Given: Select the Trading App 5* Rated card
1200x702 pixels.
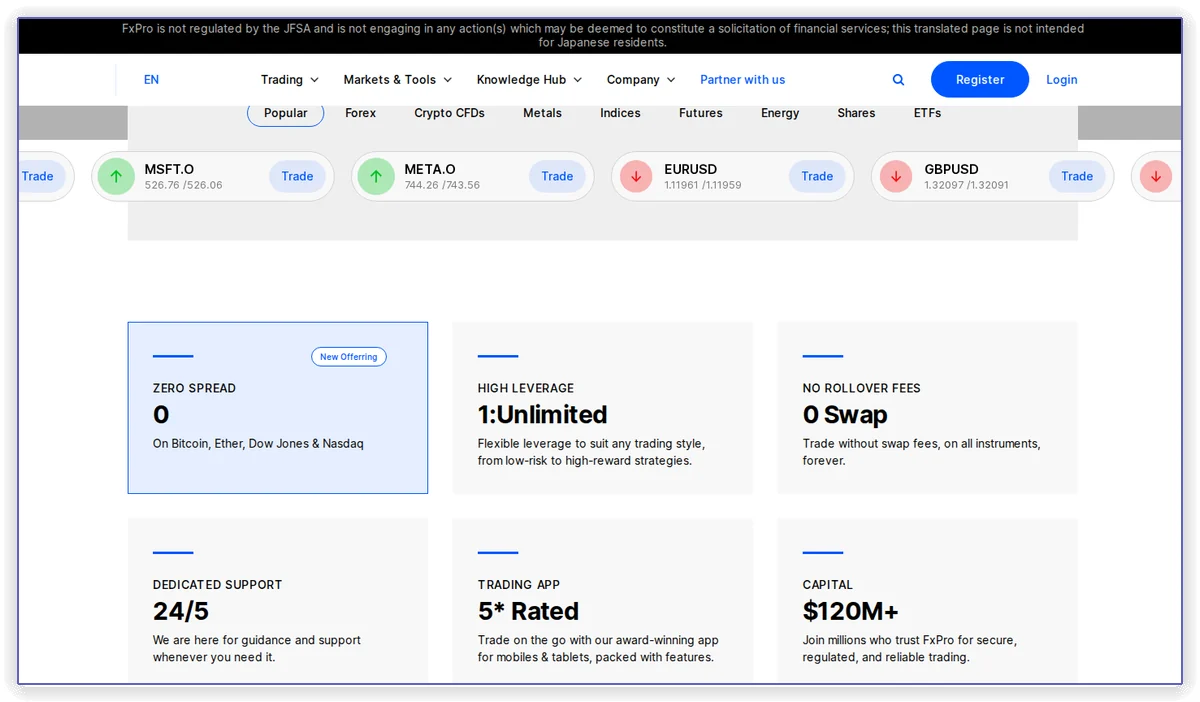Looking at the screenshot, I should click(x=603, y=601).
